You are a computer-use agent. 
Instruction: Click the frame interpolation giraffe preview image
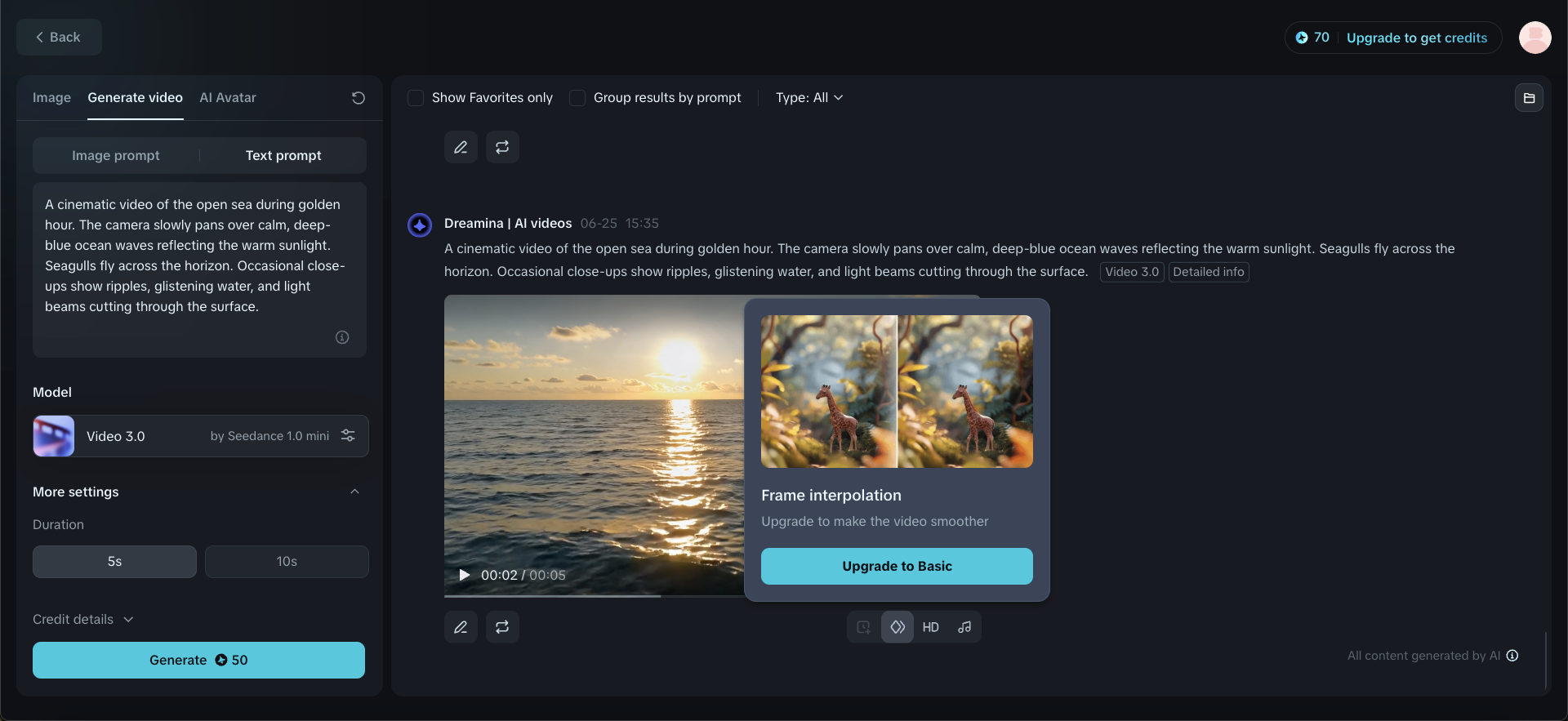(897, 391)
